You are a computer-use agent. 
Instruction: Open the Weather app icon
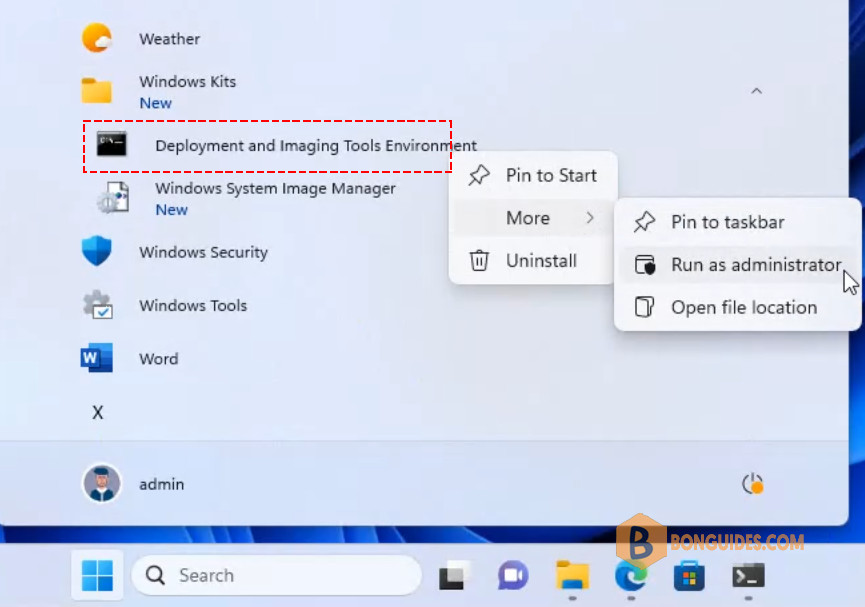coord(97,38)
